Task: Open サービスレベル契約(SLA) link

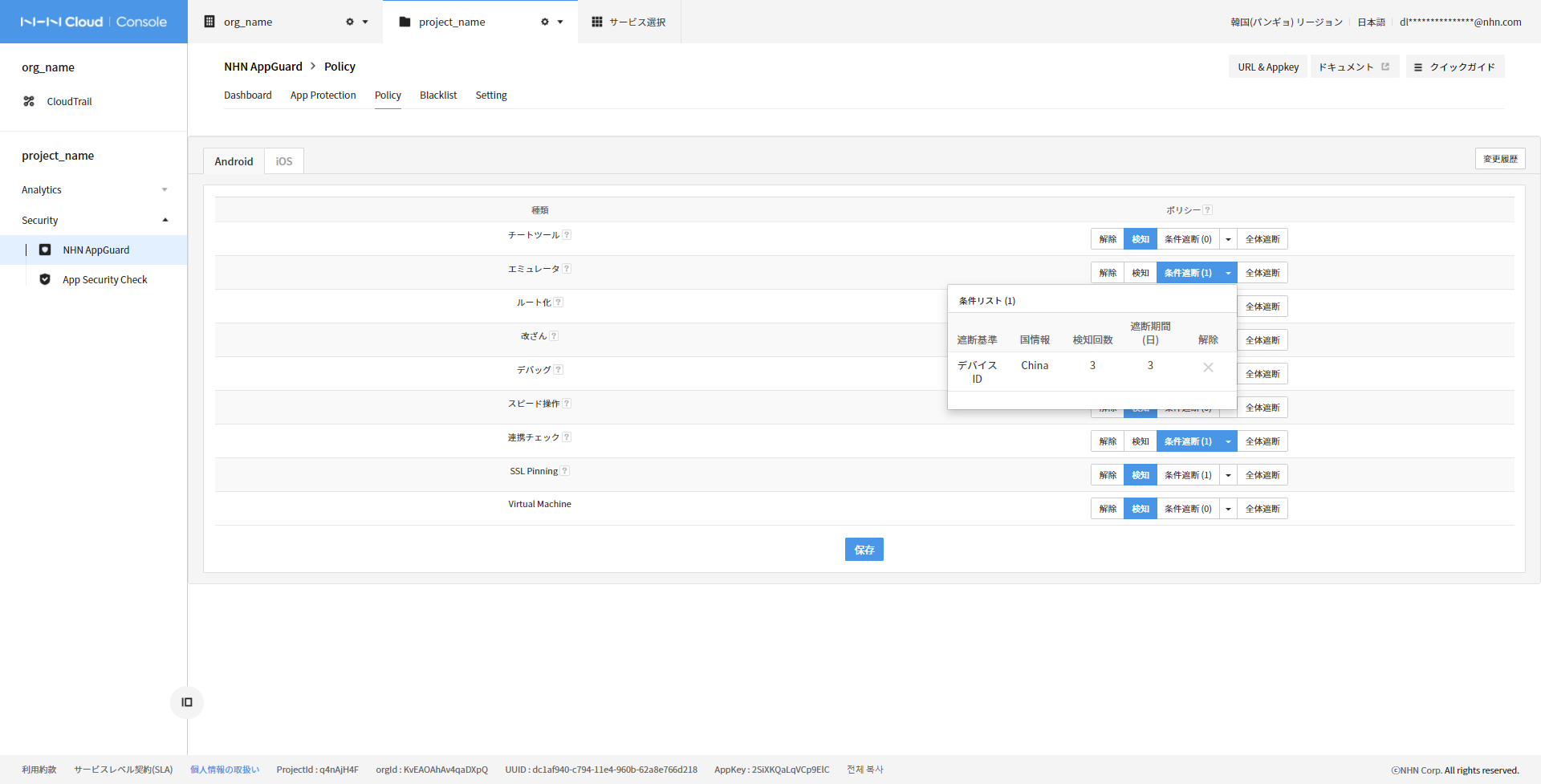Action: (x=124, y=770)
